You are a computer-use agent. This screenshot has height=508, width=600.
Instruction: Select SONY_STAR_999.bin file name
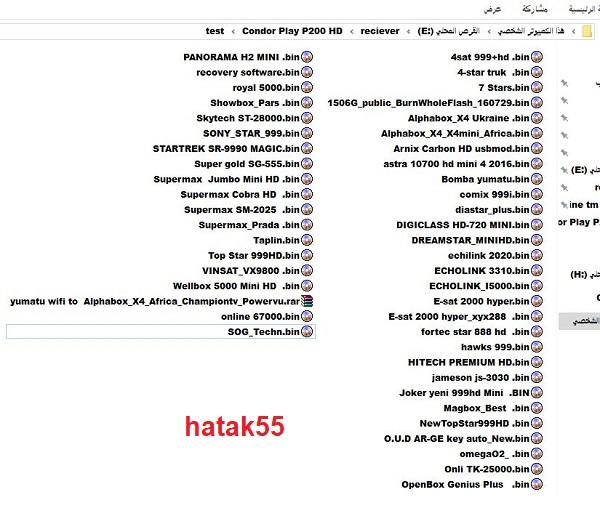(x=251, y=134)
